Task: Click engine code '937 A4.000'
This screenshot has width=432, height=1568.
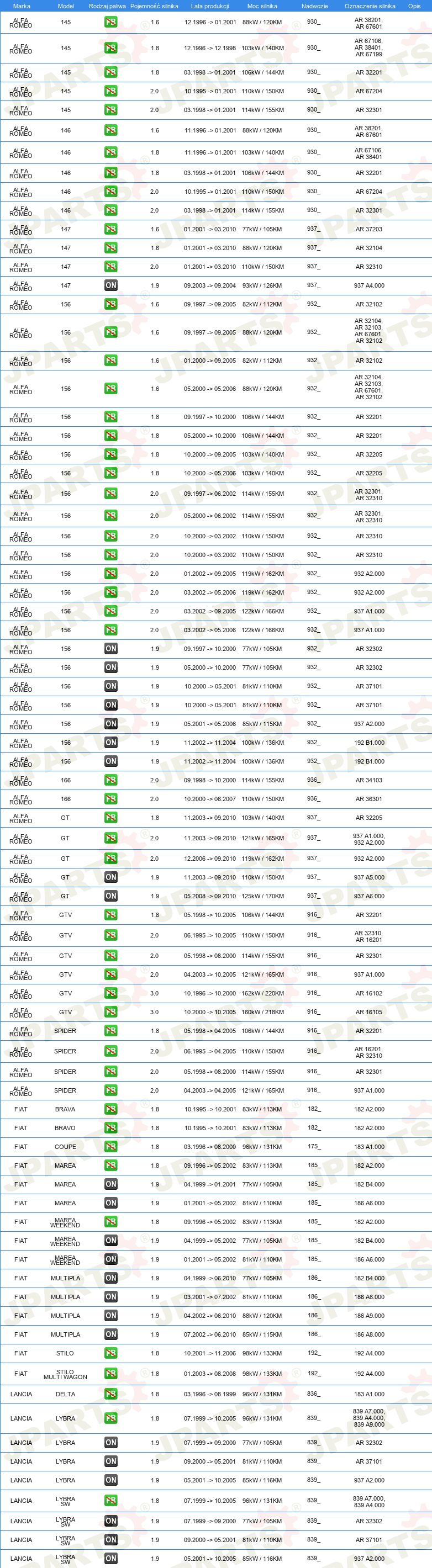Action: pyautogui.click(x=369, y=285)
